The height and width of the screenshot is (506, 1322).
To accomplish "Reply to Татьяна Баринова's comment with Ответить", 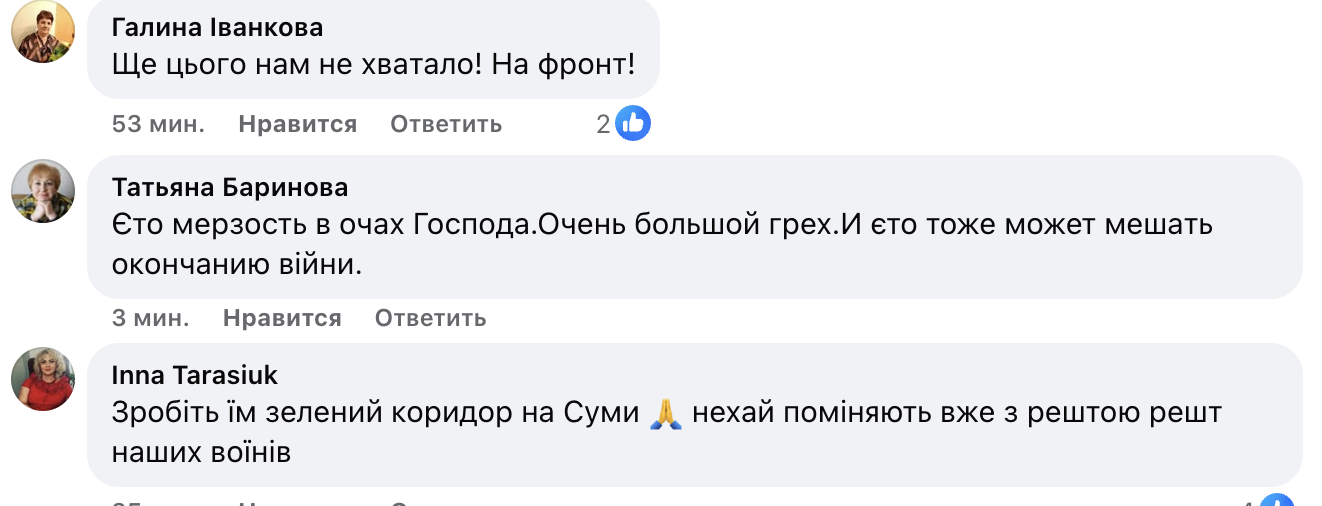I will point(430,318).
